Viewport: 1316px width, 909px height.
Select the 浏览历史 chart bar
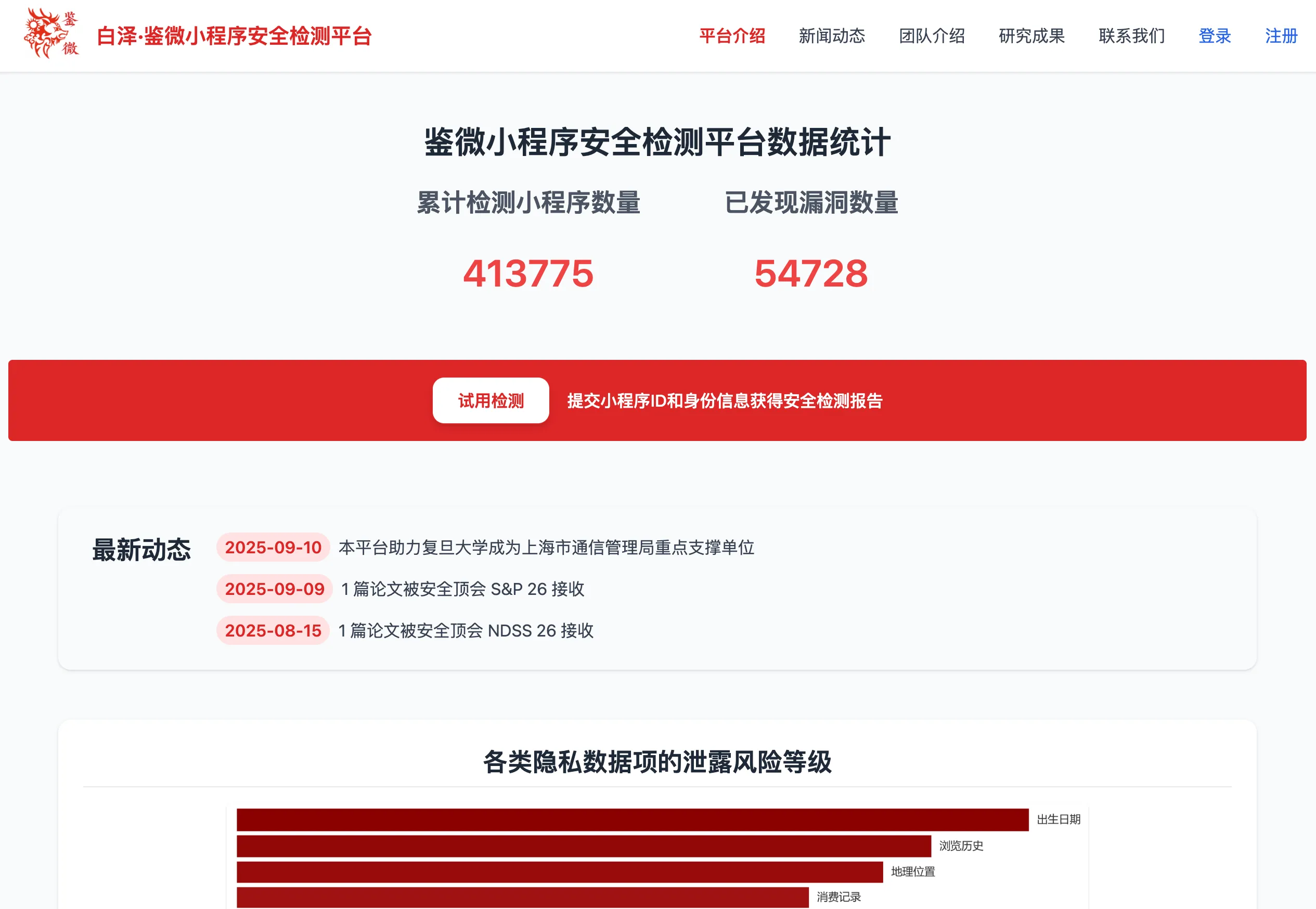[x=584, y=846]
